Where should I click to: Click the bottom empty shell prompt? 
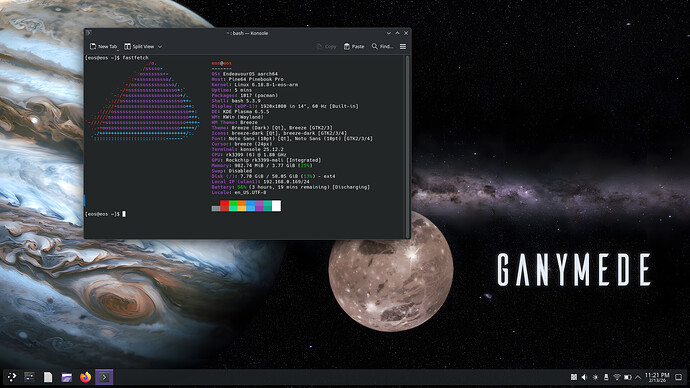pyautogui.click(x=106, y=214)
